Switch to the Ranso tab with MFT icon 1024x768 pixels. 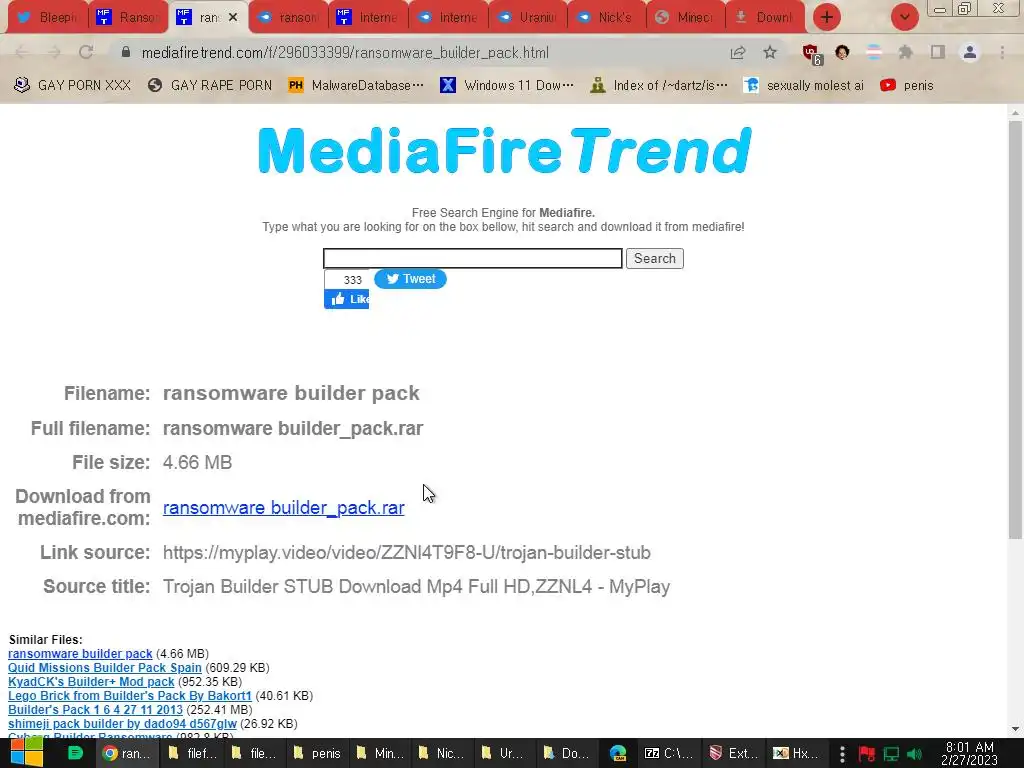[x=128, y=17]
